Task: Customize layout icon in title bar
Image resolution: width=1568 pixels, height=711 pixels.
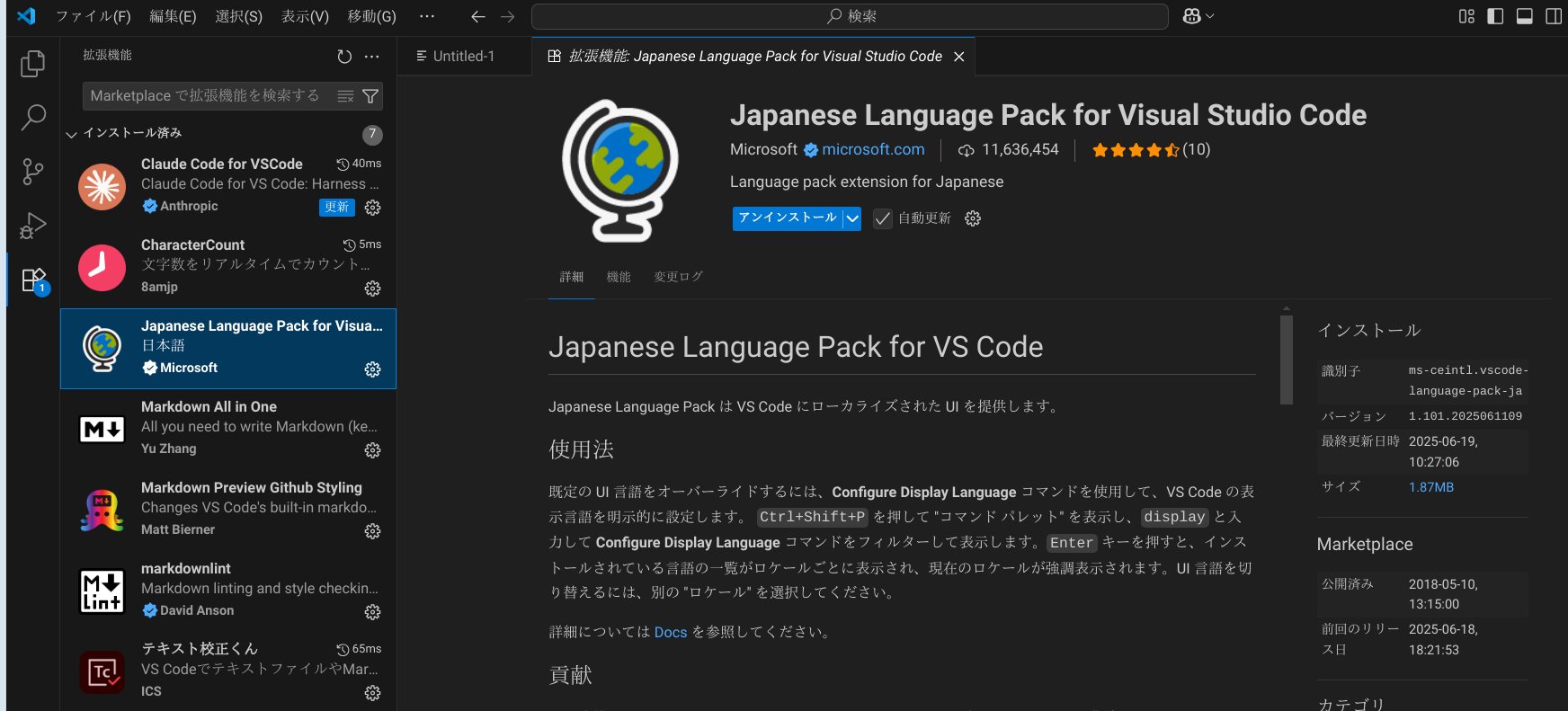Action: [x=1466, y=16]
